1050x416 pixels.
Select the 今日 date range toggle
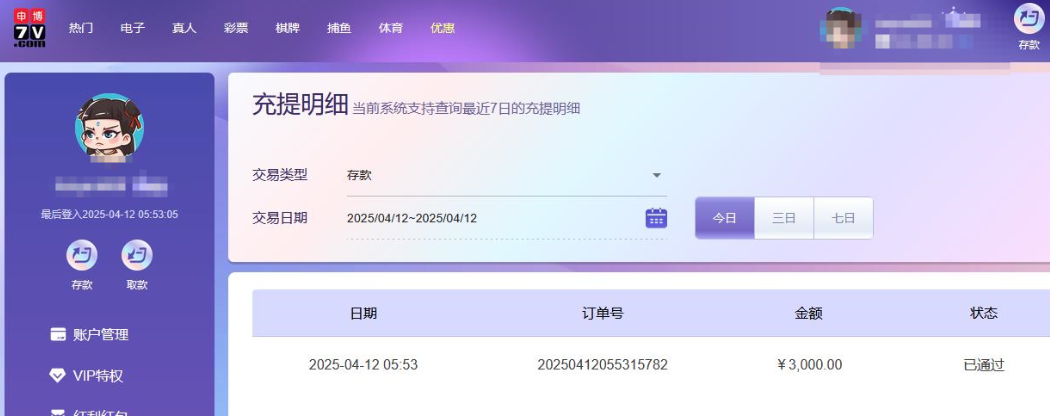click(x=724, y=218)
